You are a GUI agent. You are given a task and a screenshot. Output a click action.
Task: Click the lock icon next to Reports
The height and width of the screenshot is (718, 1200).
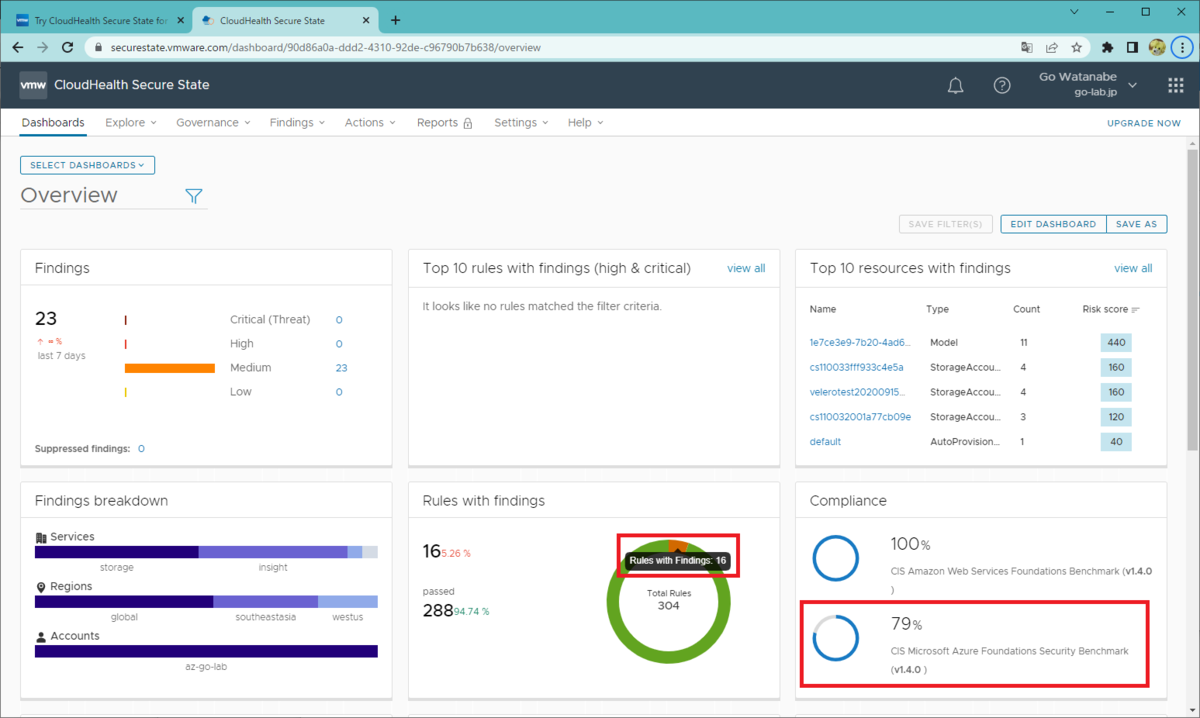[x=467, y=123]
